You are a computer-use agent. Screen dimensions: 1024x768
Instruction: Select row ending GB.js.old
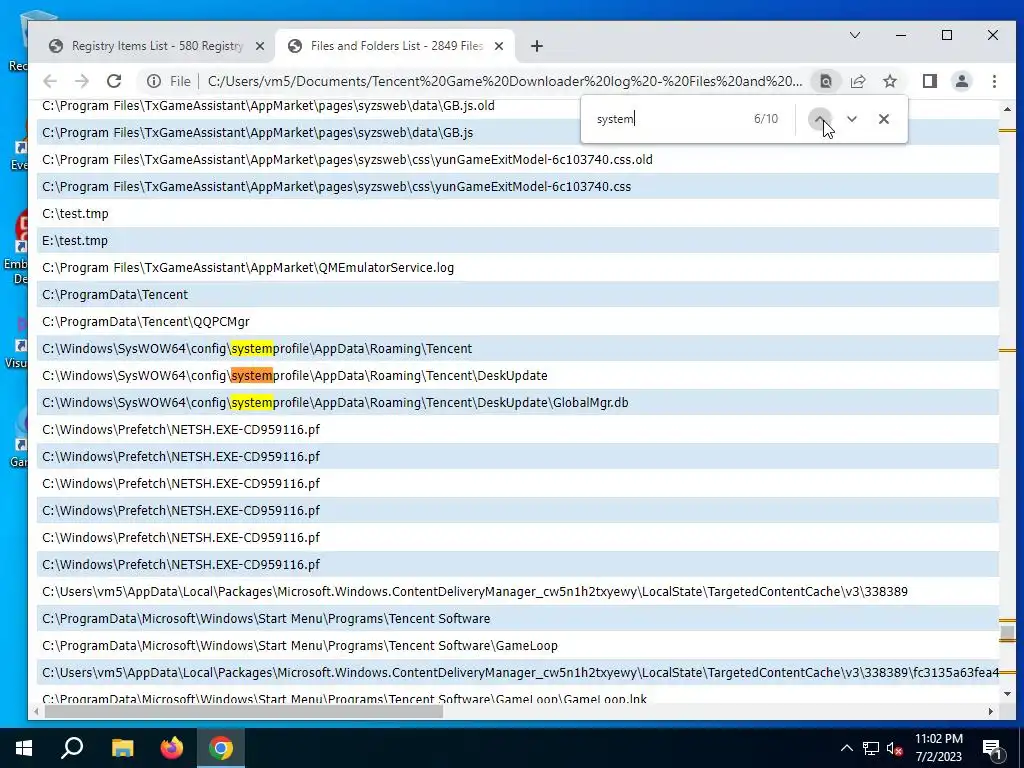click(x=518, y=106)
